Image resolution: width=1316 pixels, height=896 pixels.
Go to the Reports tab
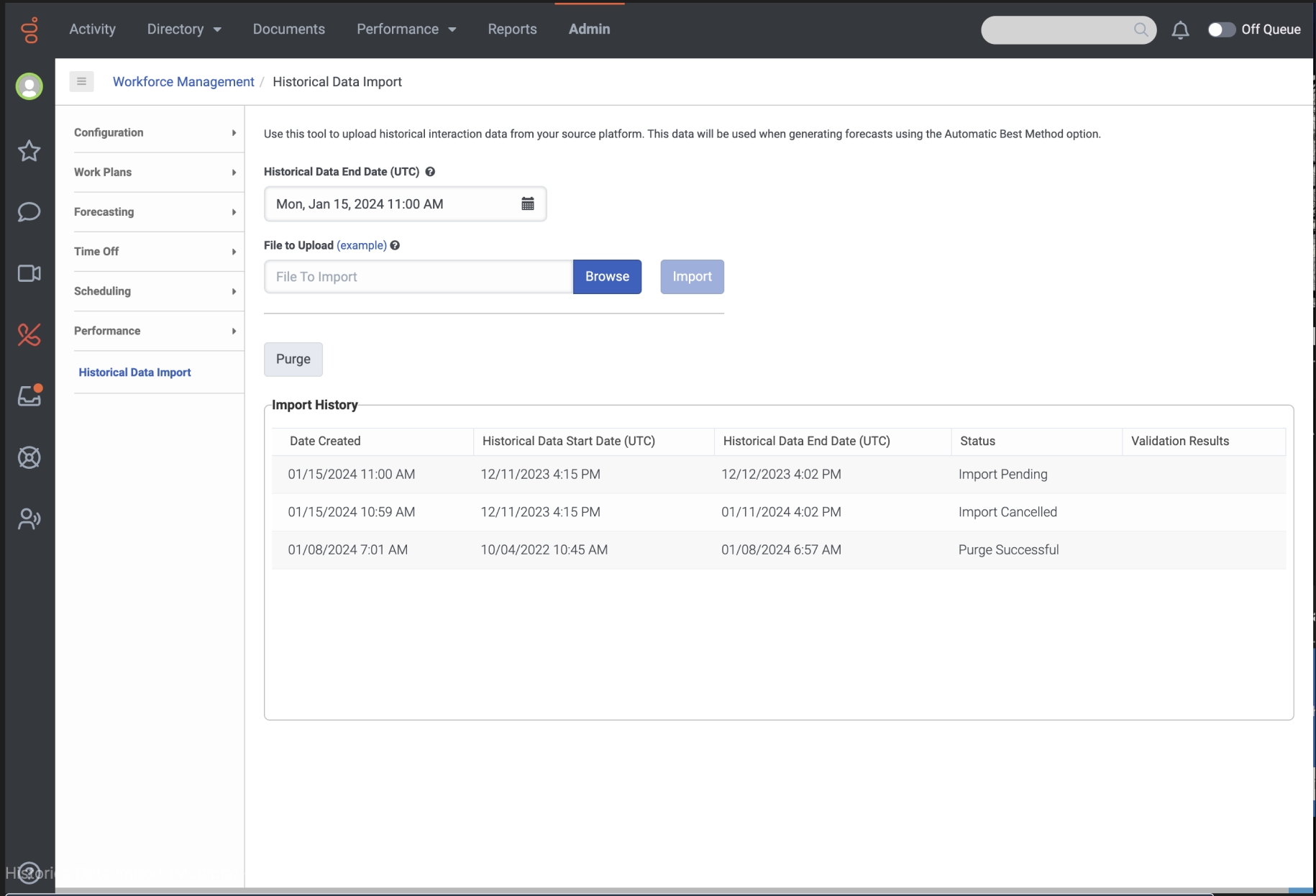pyautogui.click(x=512, y=29)
